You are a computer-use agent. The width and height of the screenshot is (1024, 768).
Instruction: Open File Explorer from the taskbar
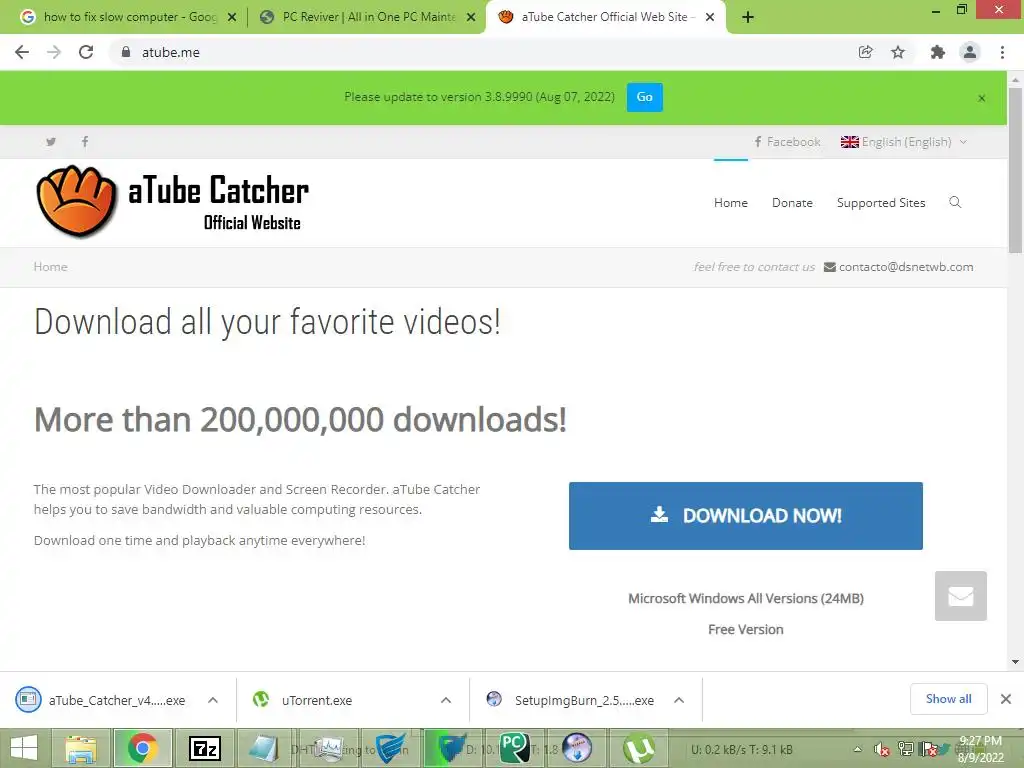[x=81, y=748]
